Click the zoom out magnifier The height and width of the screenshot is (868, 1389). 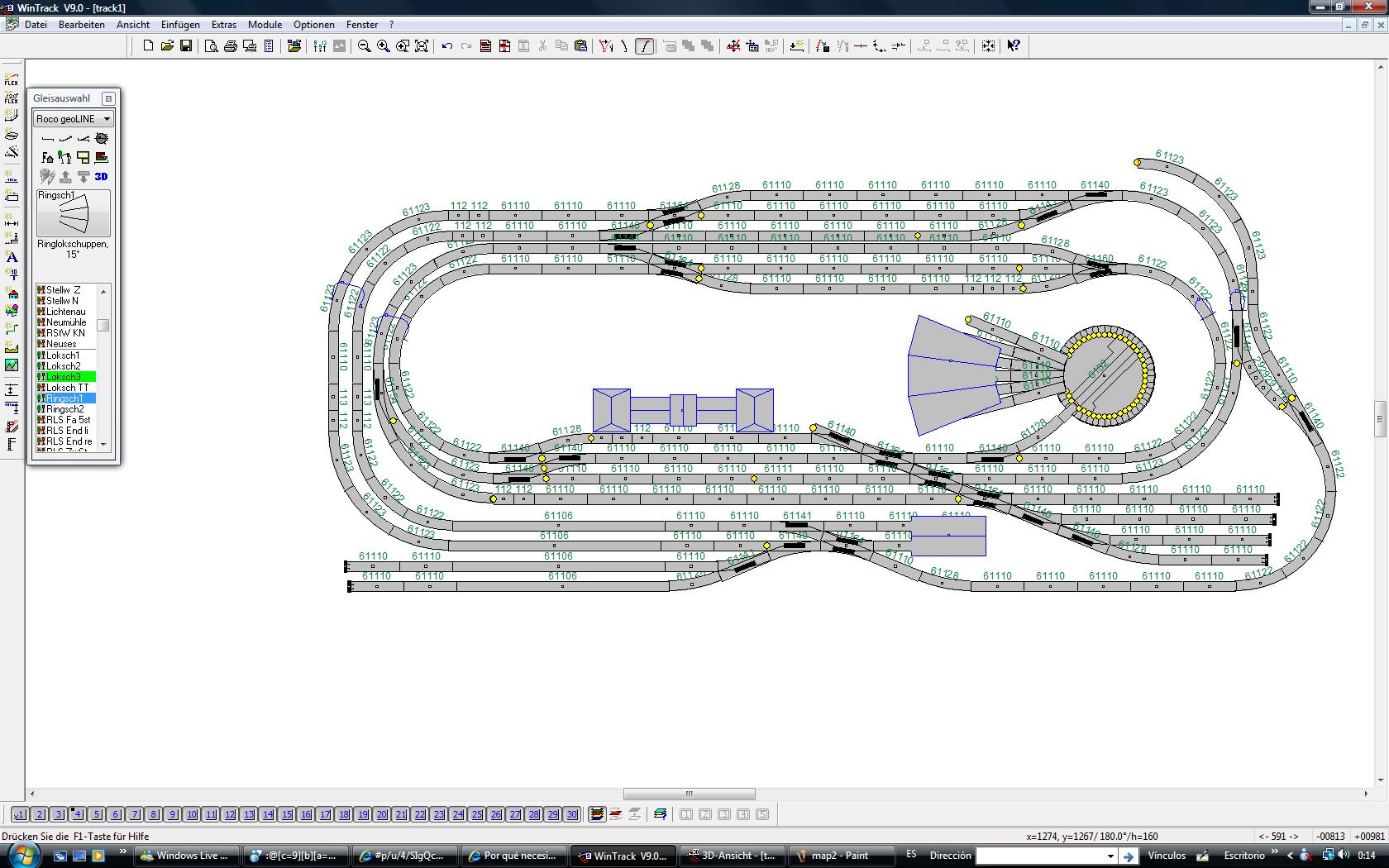(x=364, y=45)
